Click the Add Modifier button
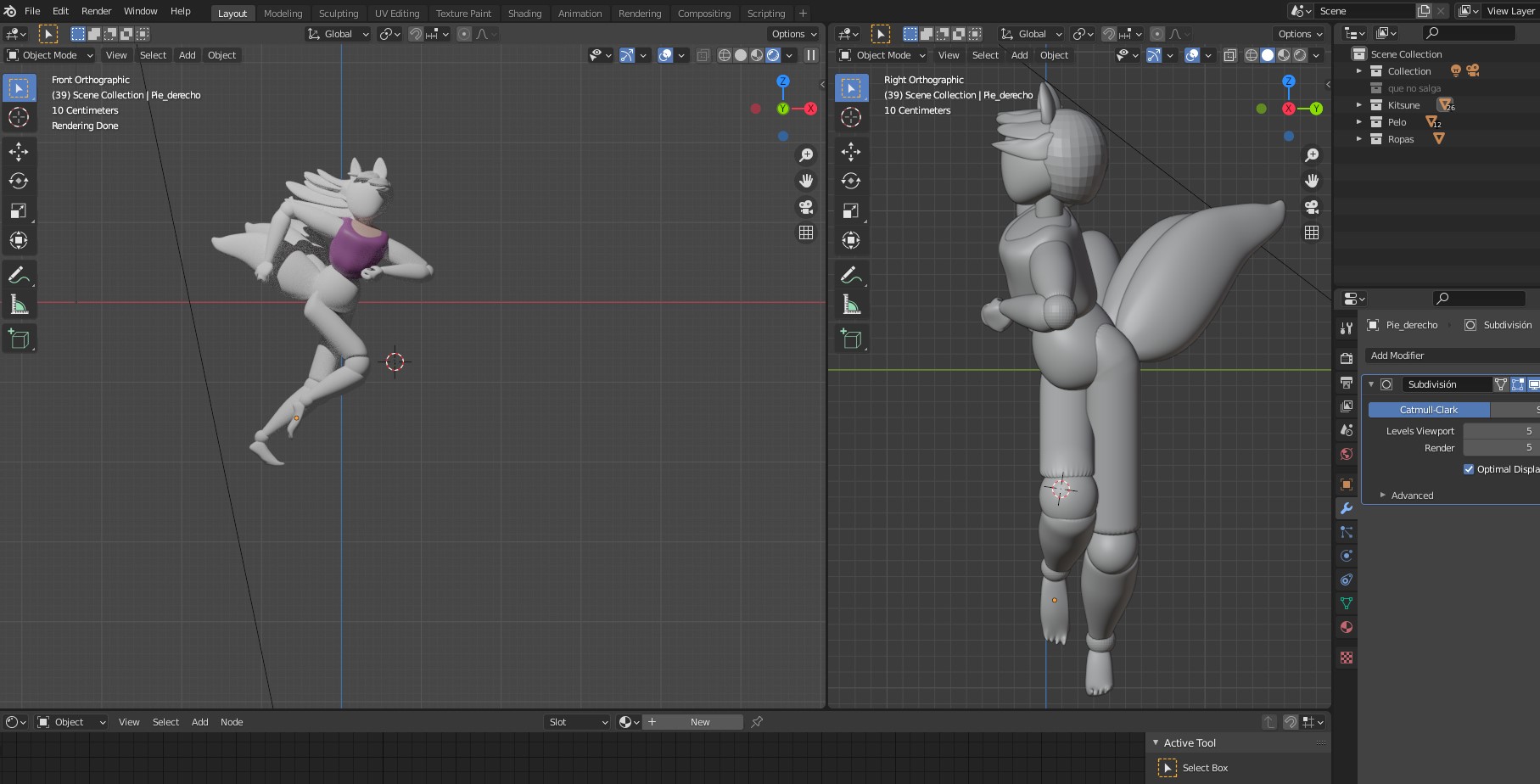1540x784 pixels. (1451, 356)
